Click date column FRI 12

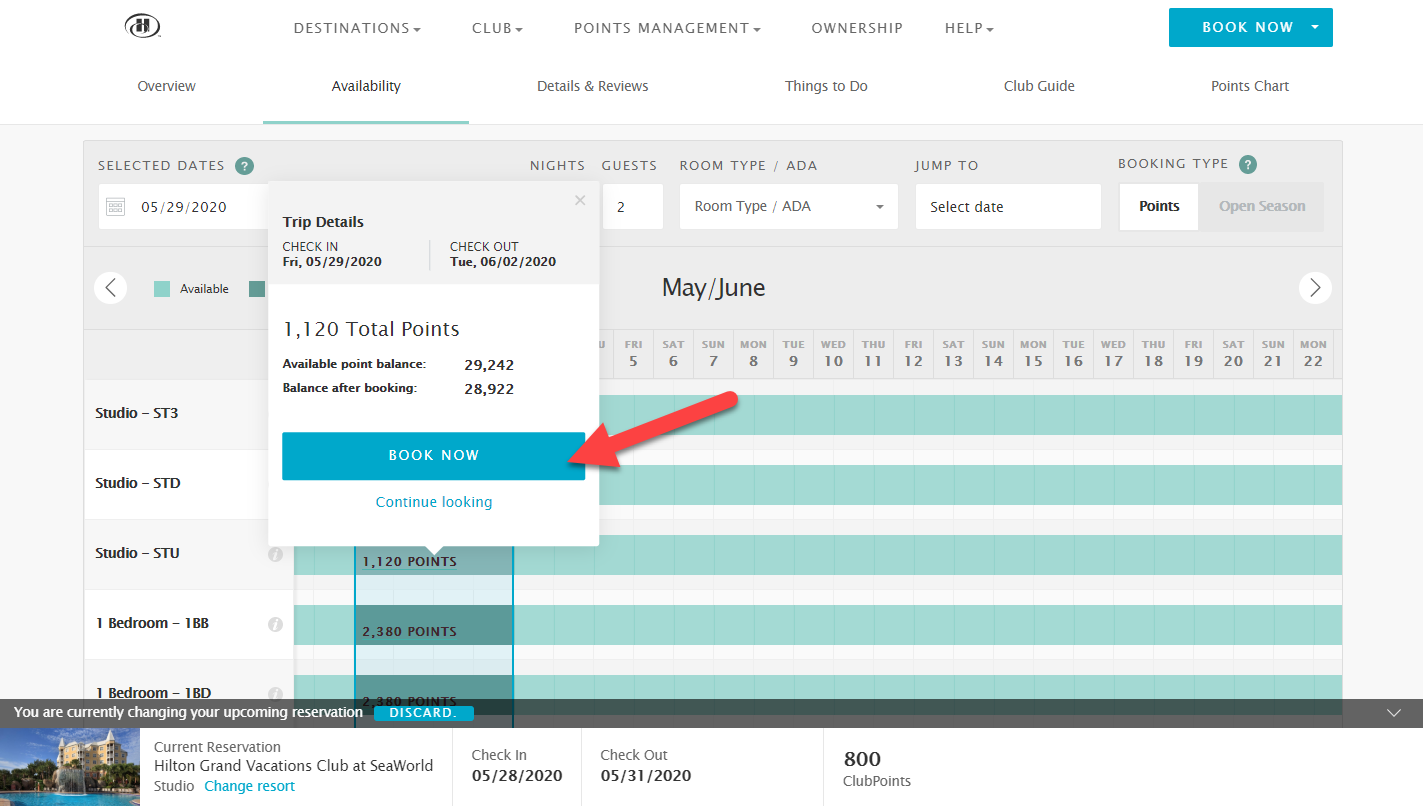click(x=913, y=354)
